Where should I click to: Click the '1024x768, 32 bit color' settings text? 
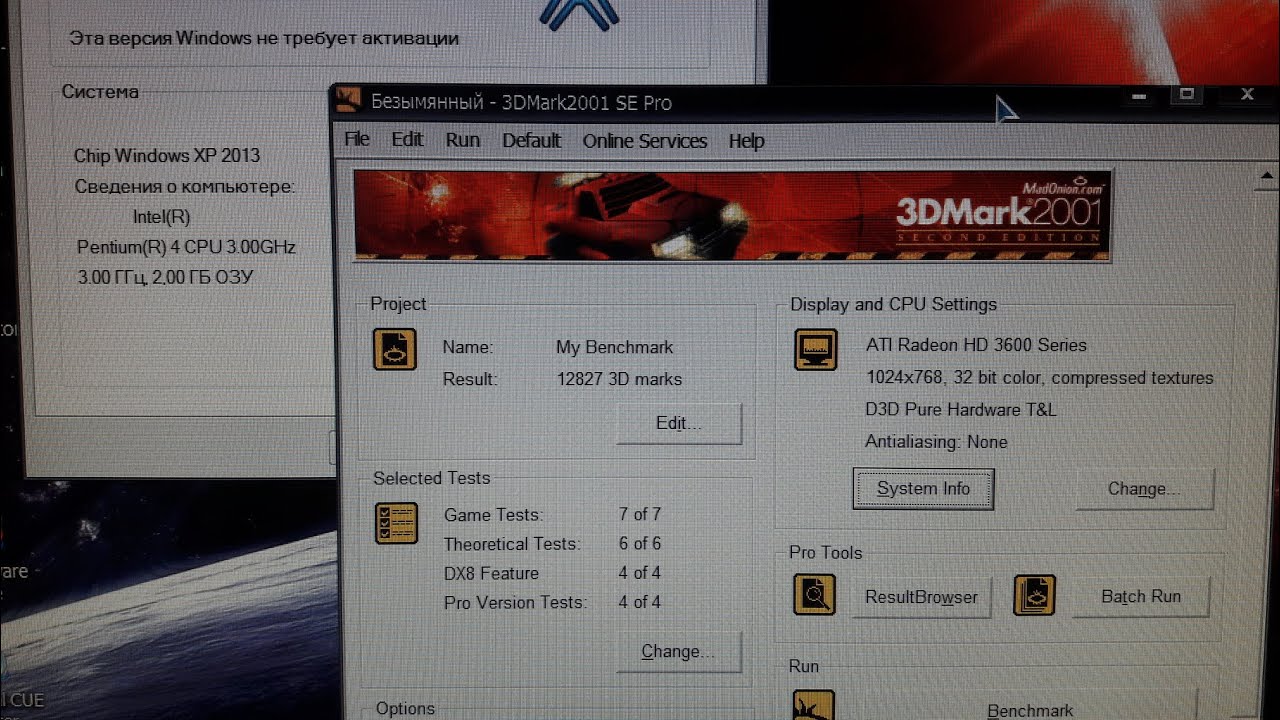(x=1039, y=378)
